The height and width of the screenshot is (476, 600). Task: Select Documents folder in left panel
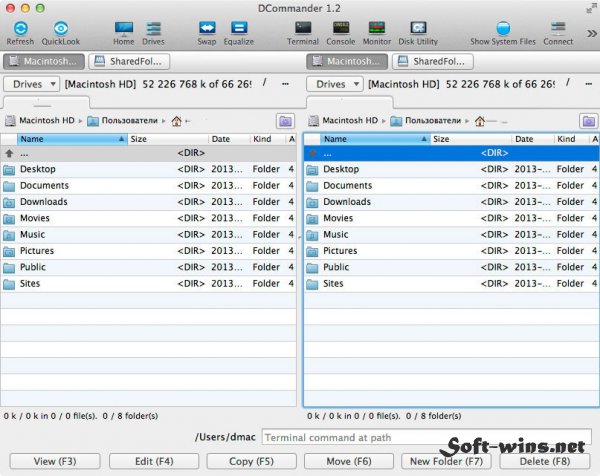click(148, 186)
